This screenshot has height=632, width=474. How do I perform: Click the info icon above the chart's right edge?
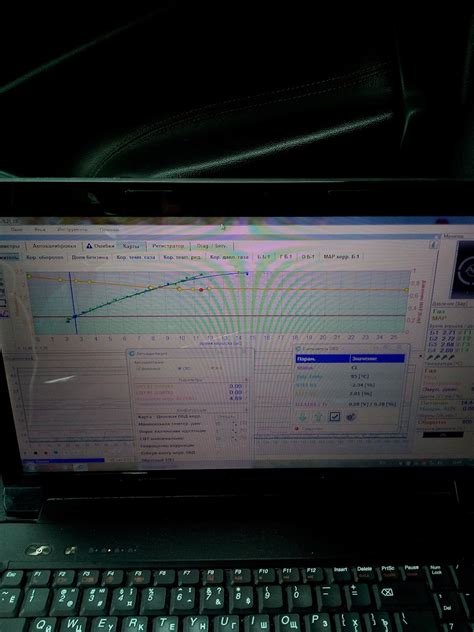click(x=433, y=245)
